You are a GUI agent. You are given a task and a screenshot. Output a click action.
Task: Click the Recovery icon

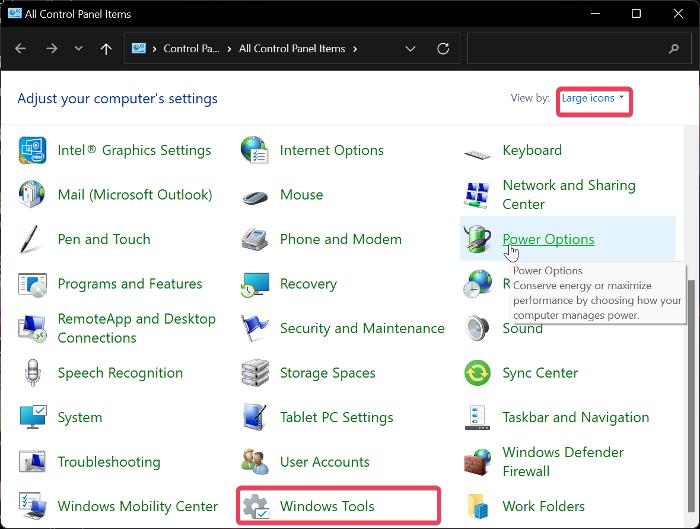pos(254,285)
